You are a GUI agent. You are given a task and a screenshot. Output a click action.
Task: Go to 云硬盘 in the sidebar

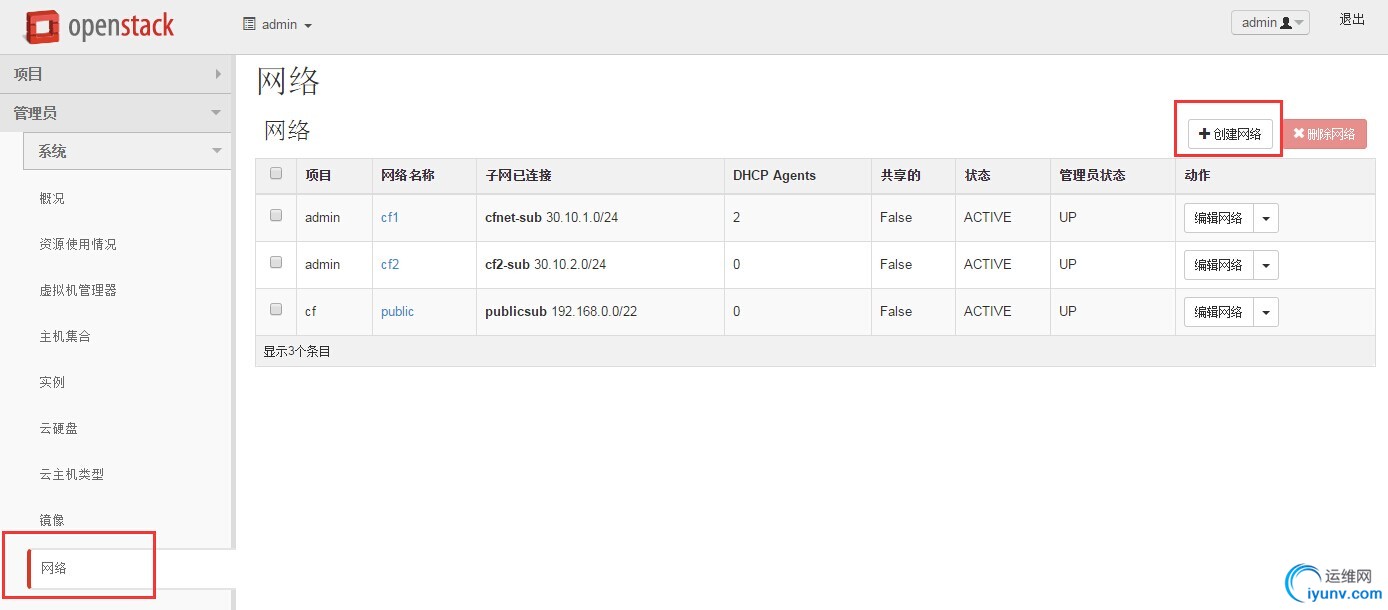coord(58,428)
